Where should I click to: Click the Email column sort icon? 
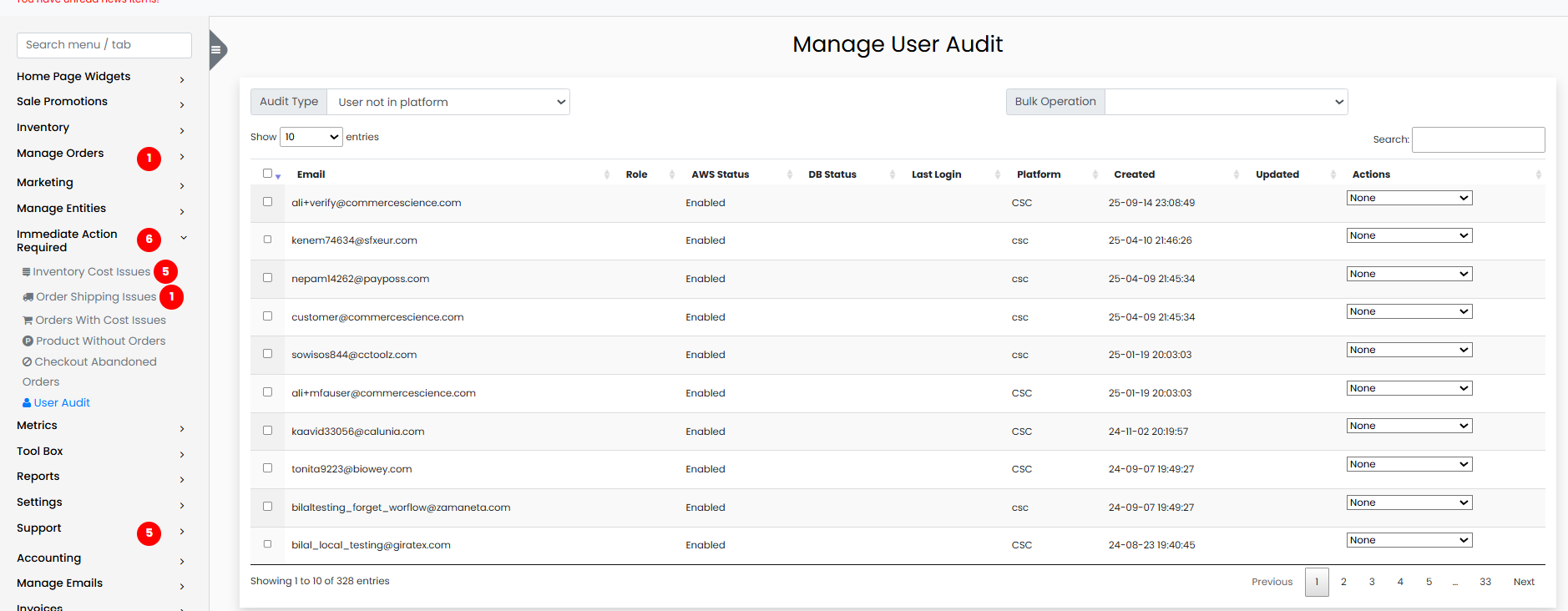pyautogui.click(x=606, y=174)
